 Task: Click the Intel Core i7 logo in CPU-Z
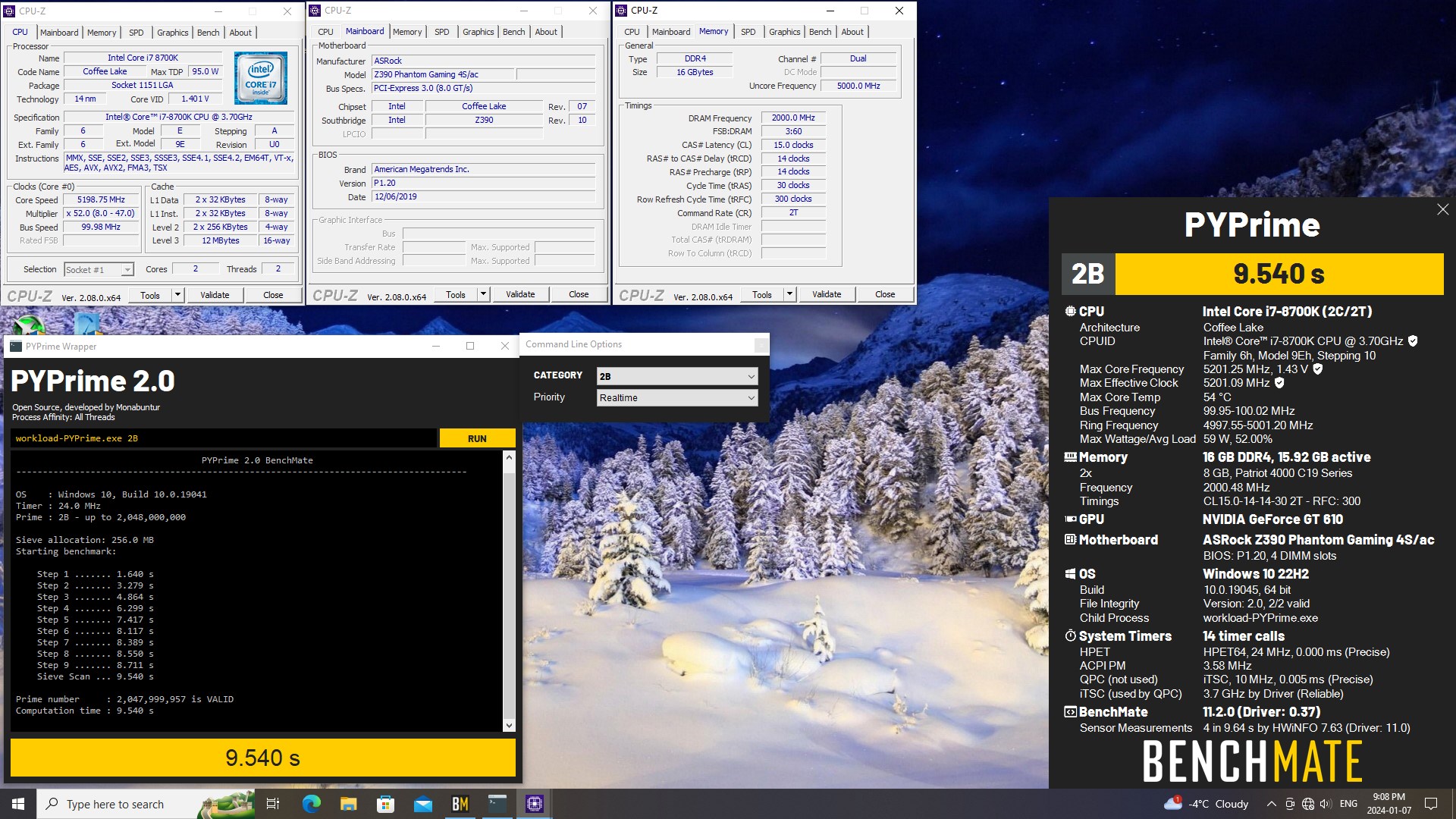point(260,77)
